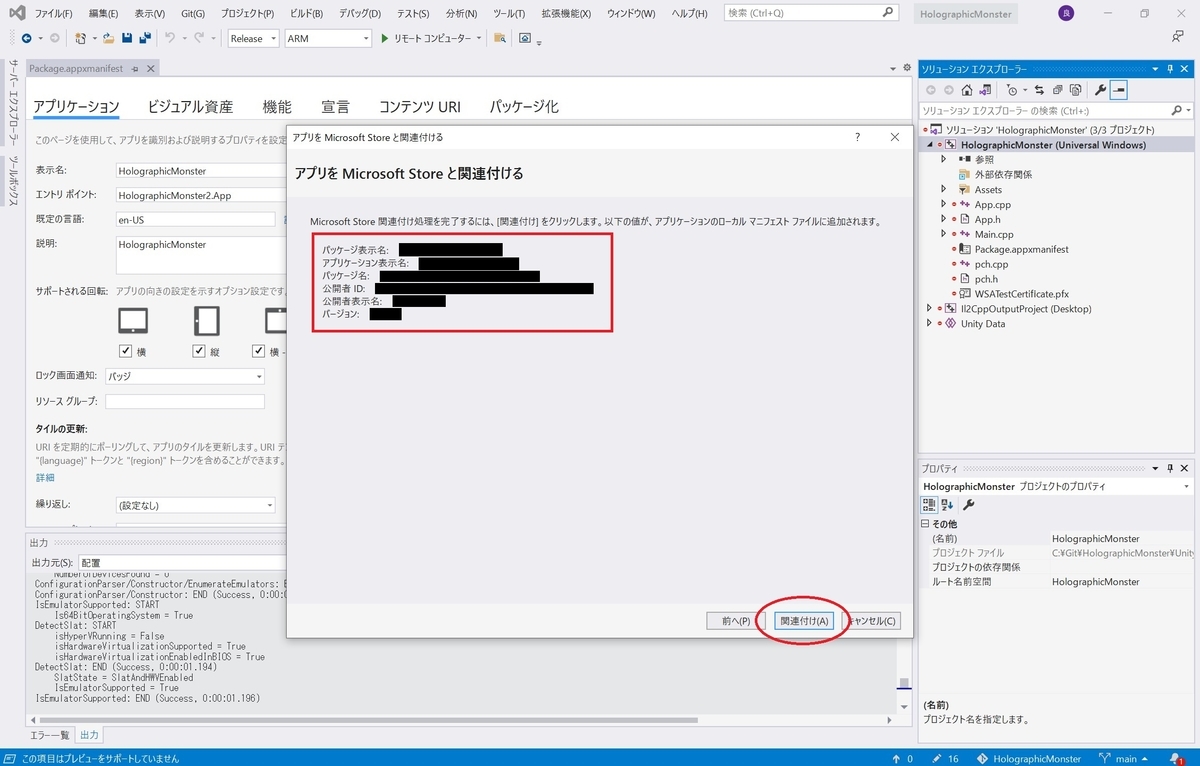
Task: Click the feedback icon at top right
Action: coord(1177,37)
